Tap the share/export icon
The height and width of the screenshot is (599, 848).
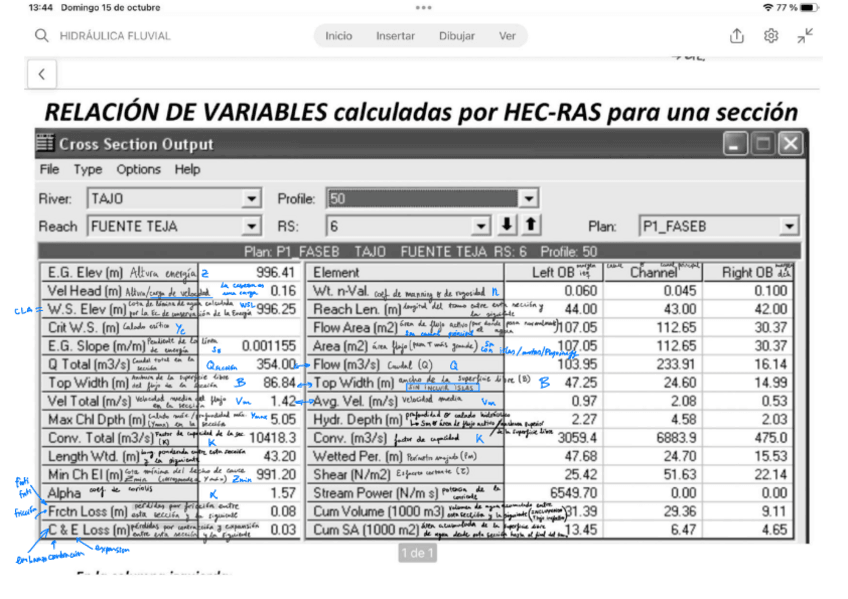(737, 36)
